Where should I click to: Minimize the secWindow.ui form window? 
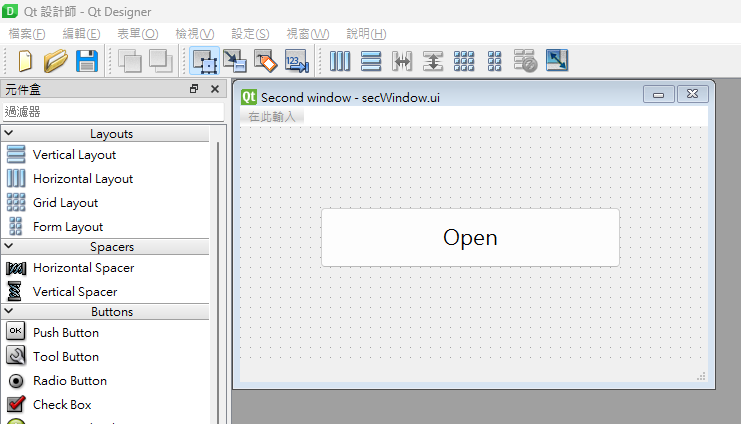point(658,95)
